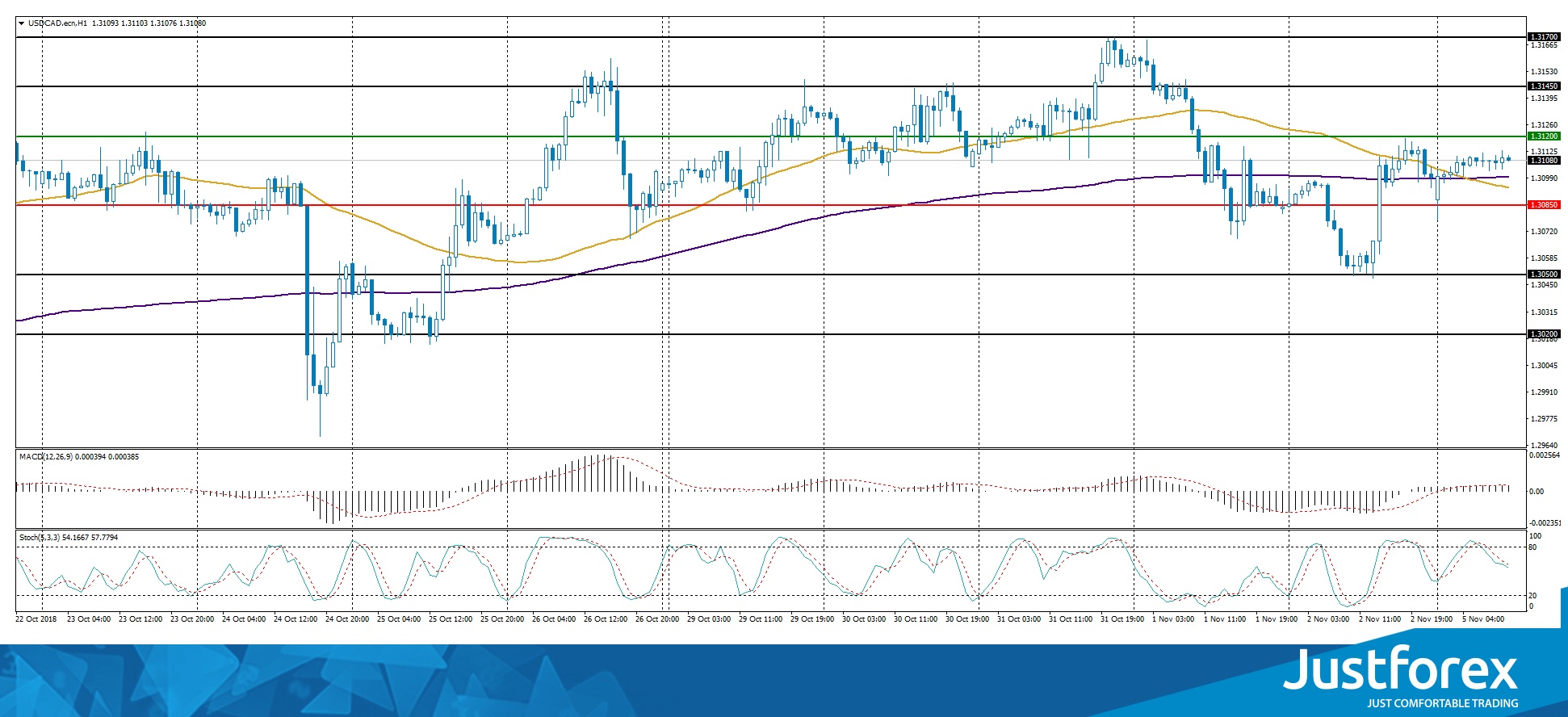This screenshot has height=717, width=1568.
Task: Click the 1.30450 price axis value
Action: coord(1545,285)
